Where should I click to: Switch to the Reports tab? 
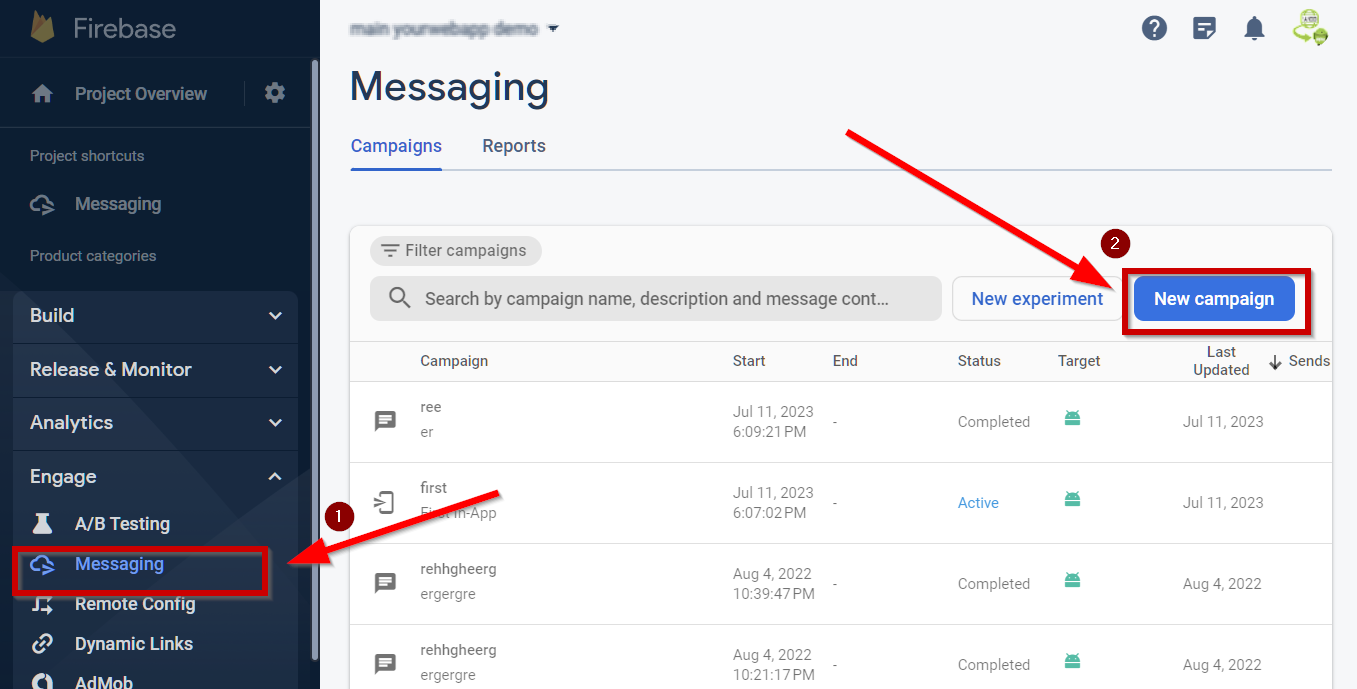click(513, 146)
